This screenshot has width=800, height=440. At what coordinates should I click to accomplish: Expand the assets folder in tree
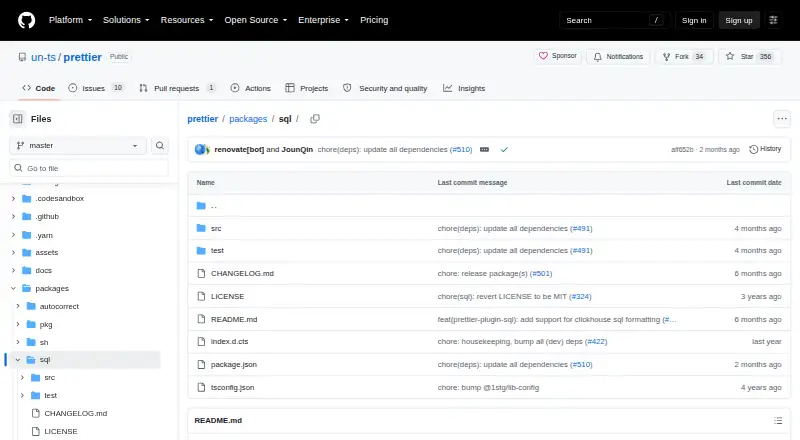[x=13, y=253]
